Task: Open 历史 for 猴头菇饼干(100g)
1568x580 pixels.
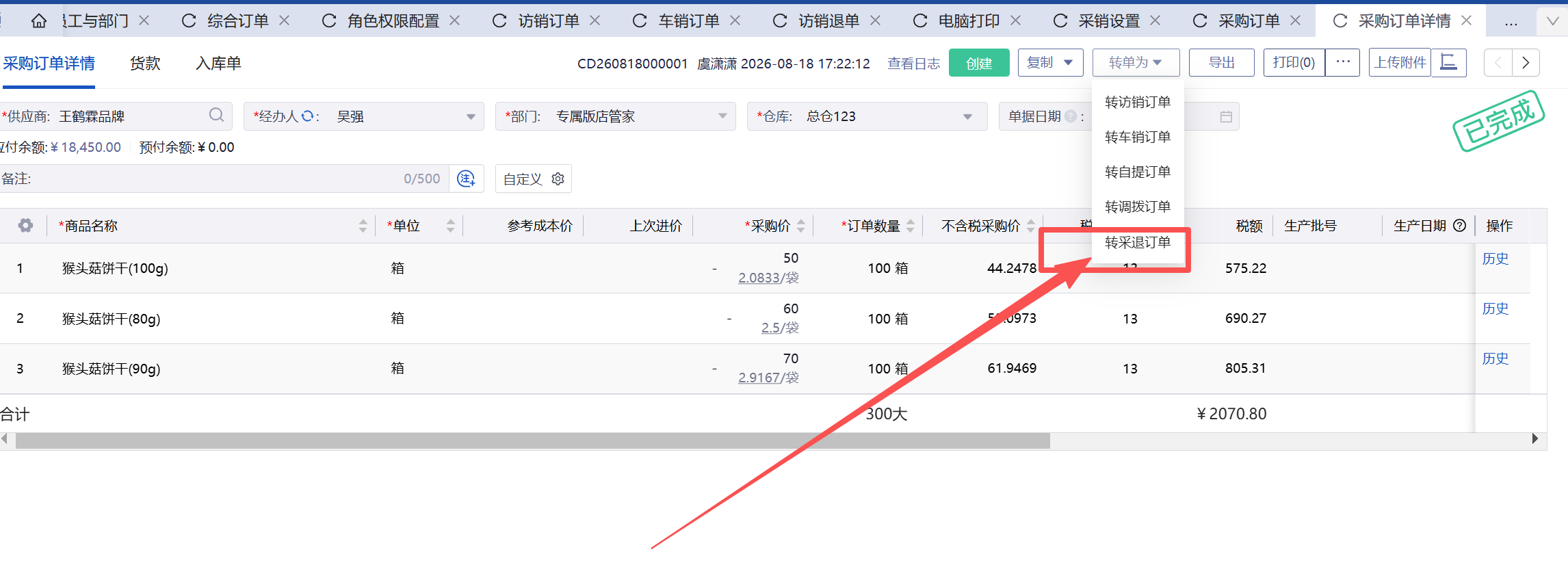Action: pos(1495,259)
